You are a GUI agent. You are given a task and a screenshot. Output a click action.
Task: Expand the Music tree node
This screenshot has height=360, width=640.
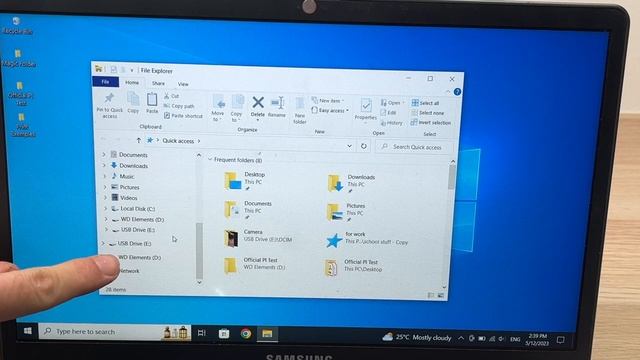coord(105,176)
